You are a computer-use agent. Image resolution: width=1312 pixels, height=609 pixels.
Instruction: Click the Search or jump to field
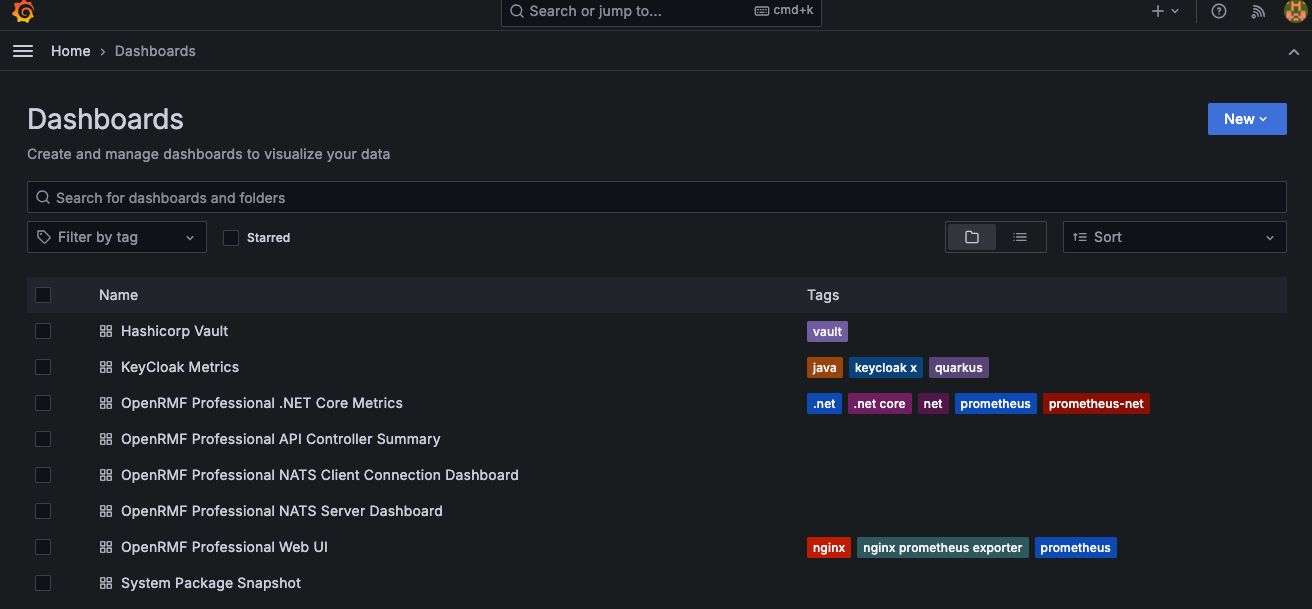661,12
